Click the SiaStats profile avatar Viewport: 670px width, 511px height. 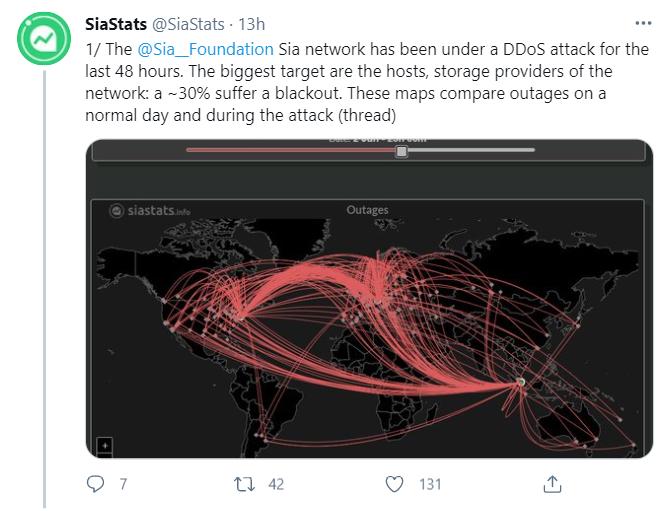point(43,38)
